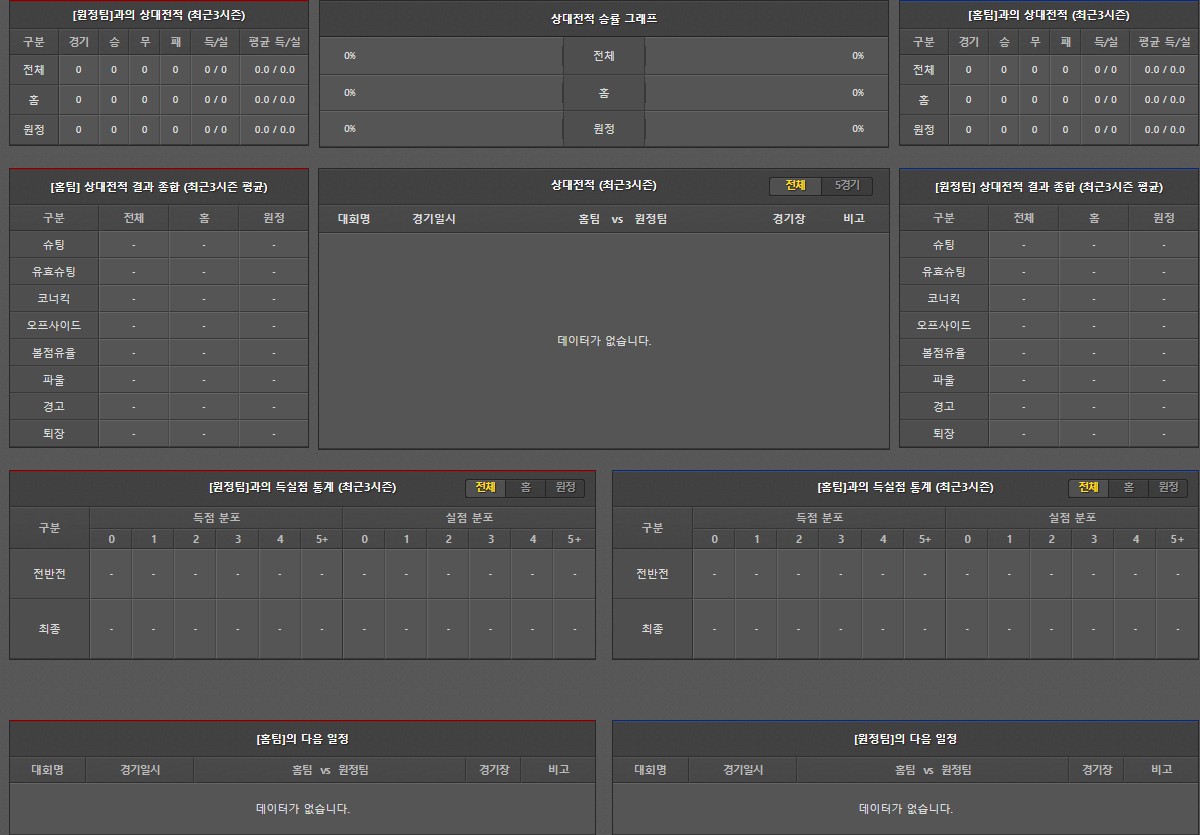Screen dimensions: 1200x835
Task: Click 경기일시 column header in 상대전적 table
Action: pyautogui.click(x=434, y=219)
